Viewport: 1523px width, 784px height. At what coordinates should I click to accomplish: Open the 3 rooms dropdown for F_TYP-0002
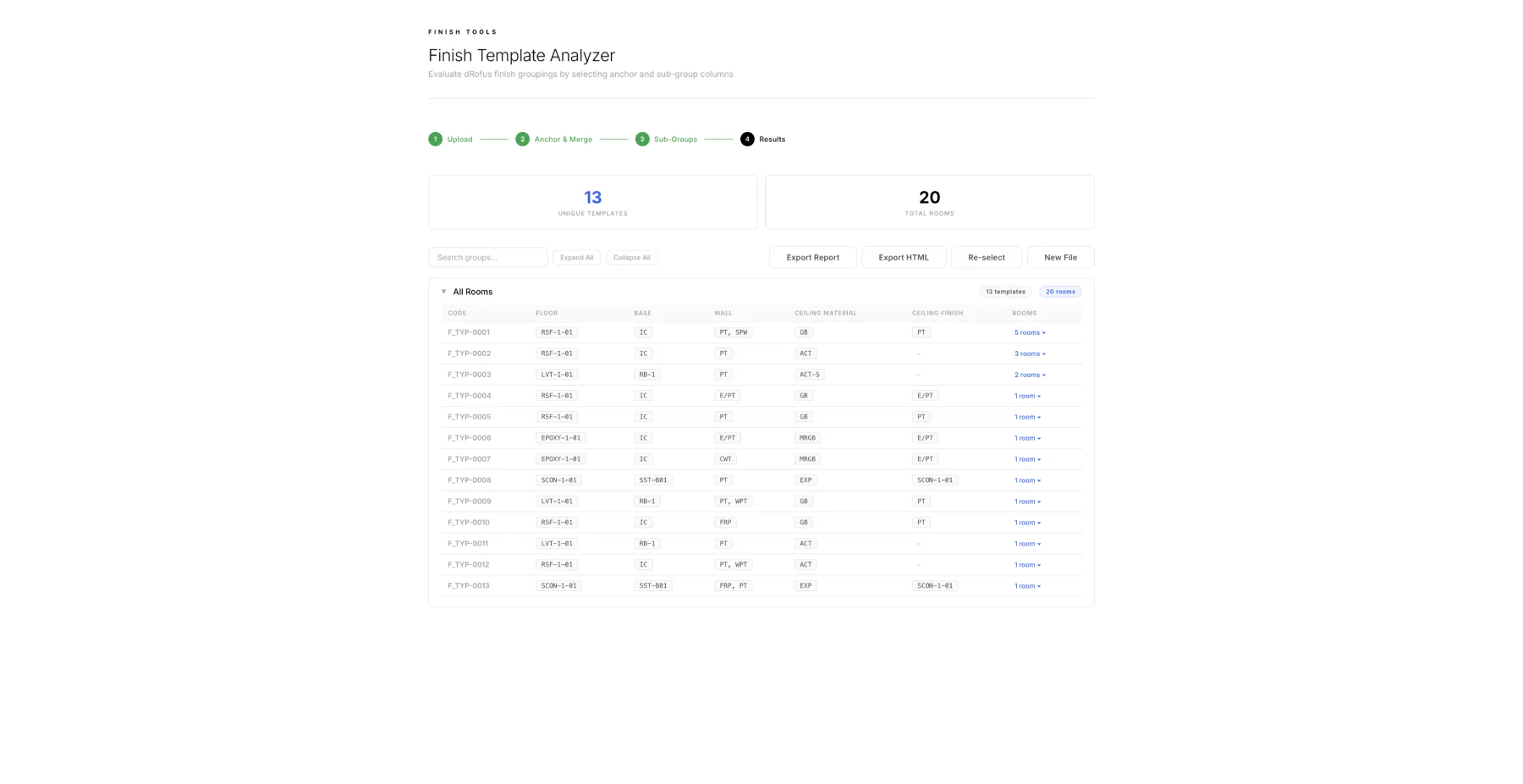pyautogui.click(x=1029, y=353)
